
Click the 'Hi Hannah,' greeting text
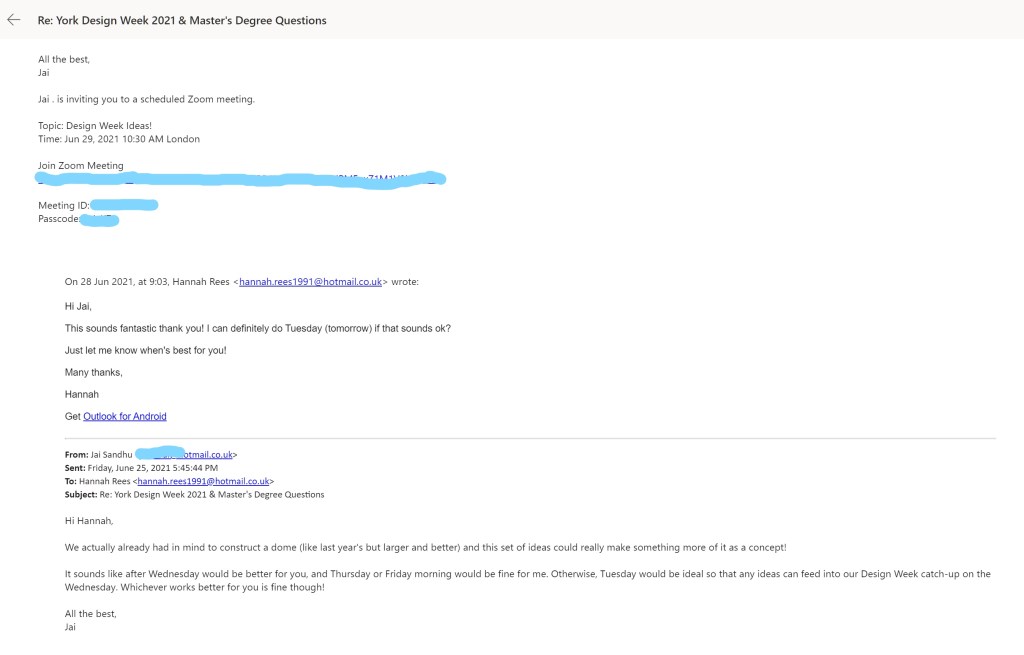tap(89, 521)
